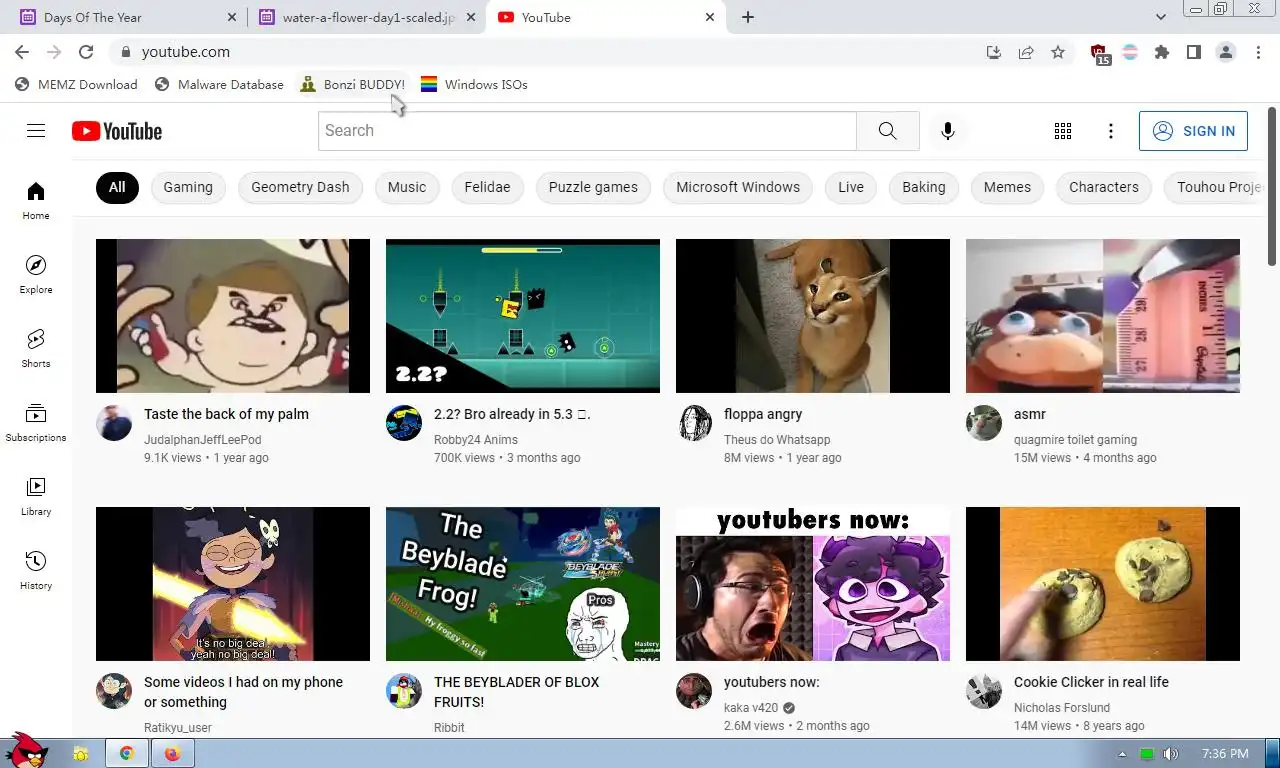Image resolution: width=1280 pixels, height=768 pixels.
Task: Open Cookie Clicker in real life title
Action: click(1091, 682)
